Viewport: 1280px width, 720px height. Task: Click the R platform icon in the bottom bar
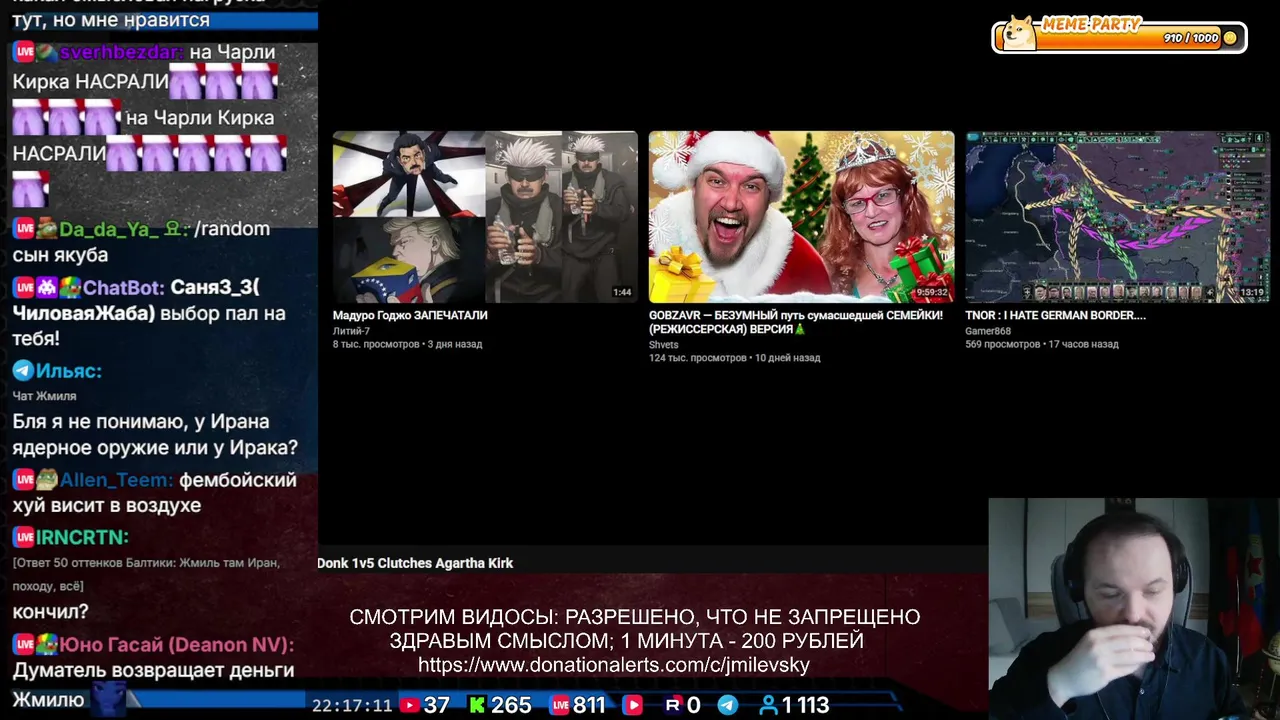[x=673, y=705]
